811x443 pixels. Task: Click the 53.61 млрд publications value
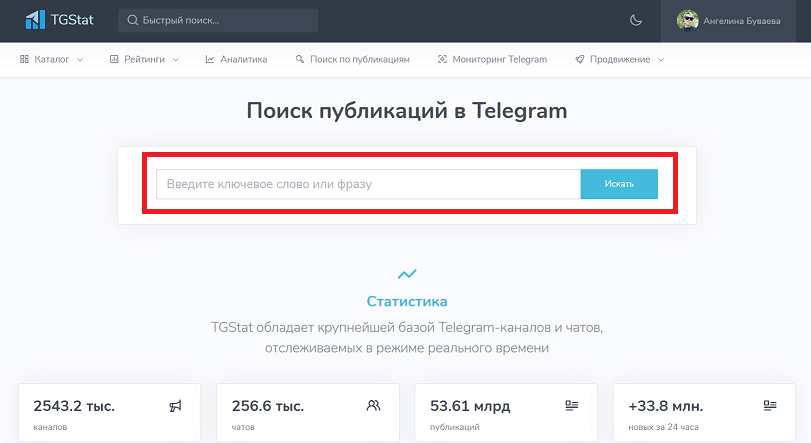tap(470, 406)
